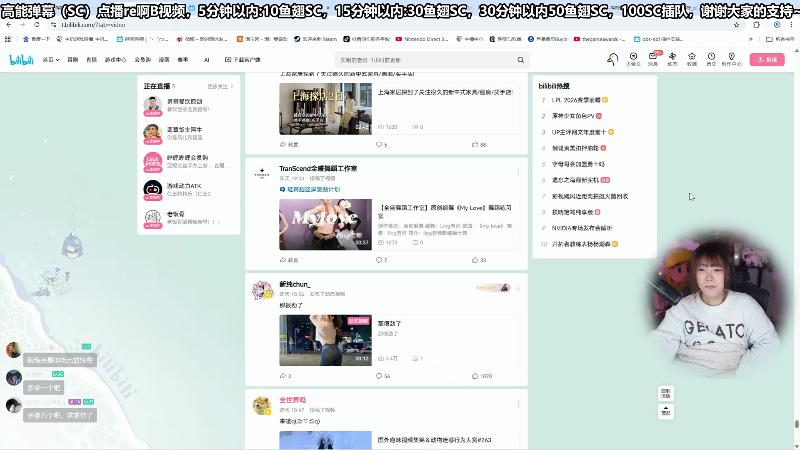This screenshot has height=450, width=800.
Task: Open the AI navigation item
Action: (207, 60)
